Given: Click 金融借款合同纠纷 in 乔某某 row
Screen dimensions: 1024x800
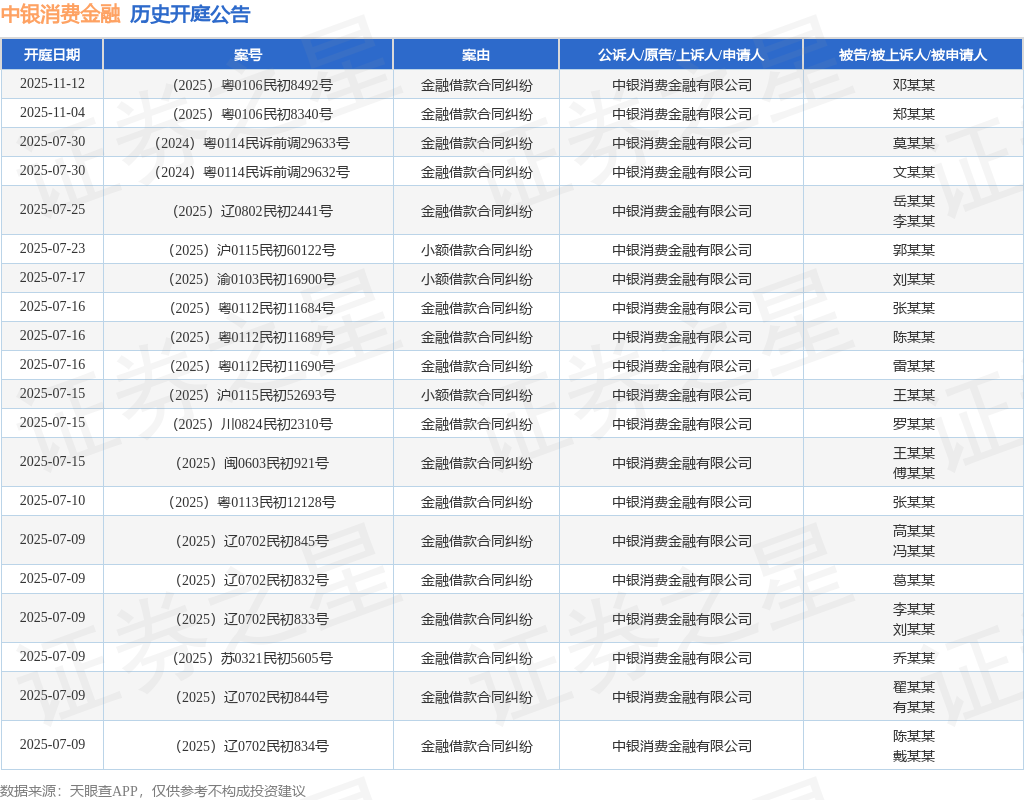Looking at the screenshot, I should pos(476,658).
